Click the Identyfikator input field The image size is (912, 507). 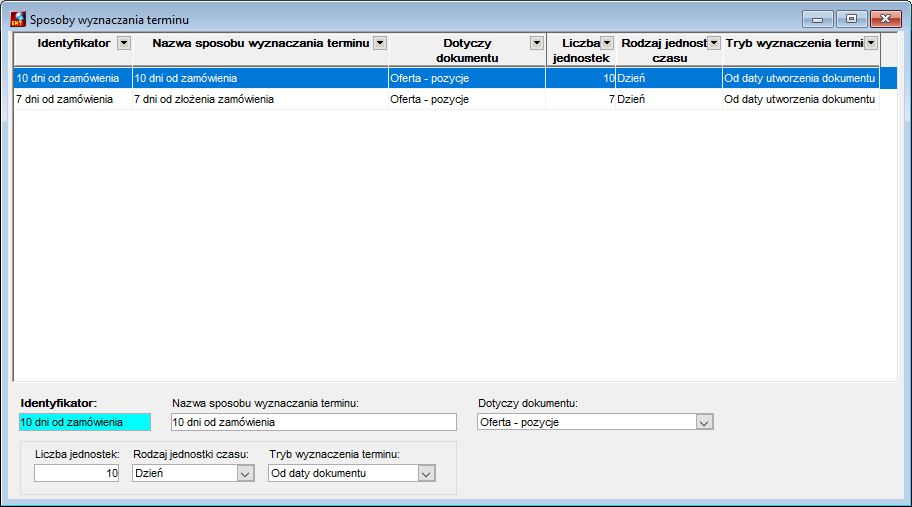click(x=85, y=422)
